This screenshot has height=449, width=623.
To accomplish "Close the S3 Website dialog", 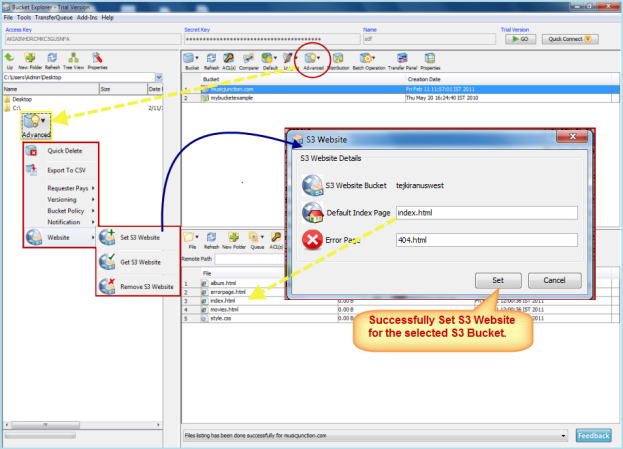I will (573, 136).
